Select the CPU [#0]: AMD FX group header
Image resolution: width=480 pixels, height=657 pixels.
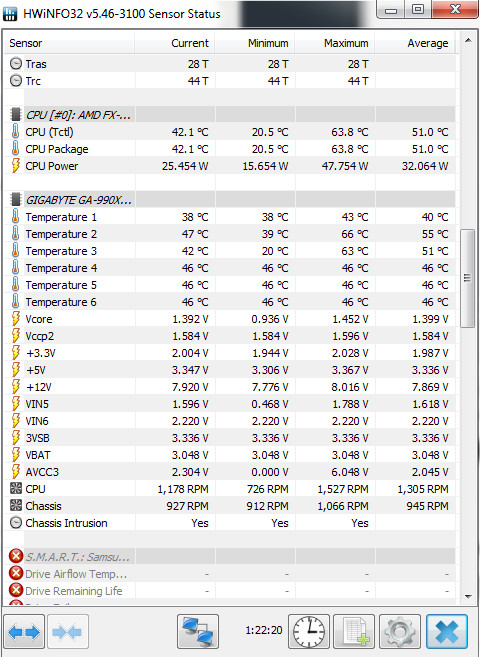coord(230,114)
